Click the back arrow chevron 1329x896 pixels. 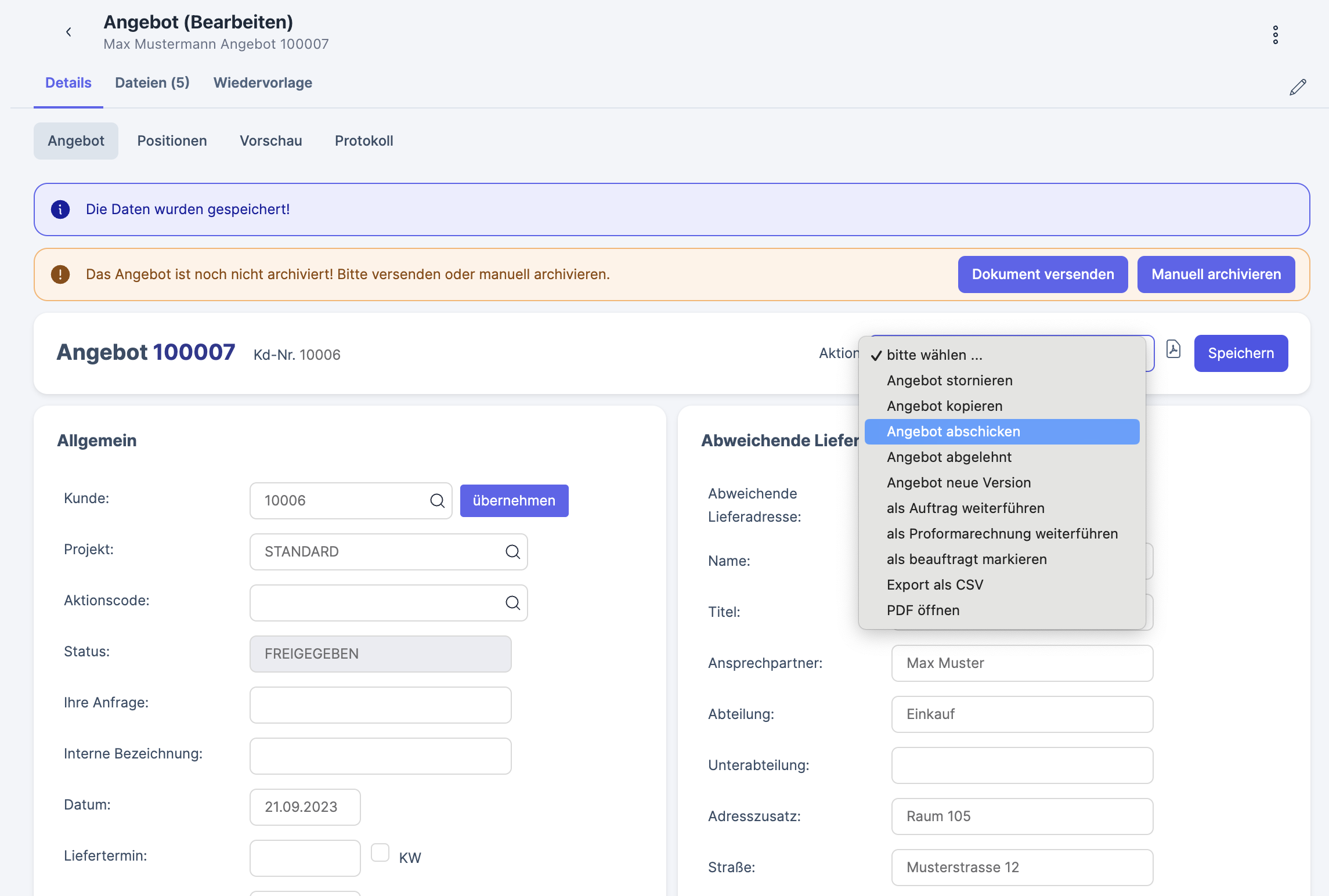(68, 32)
